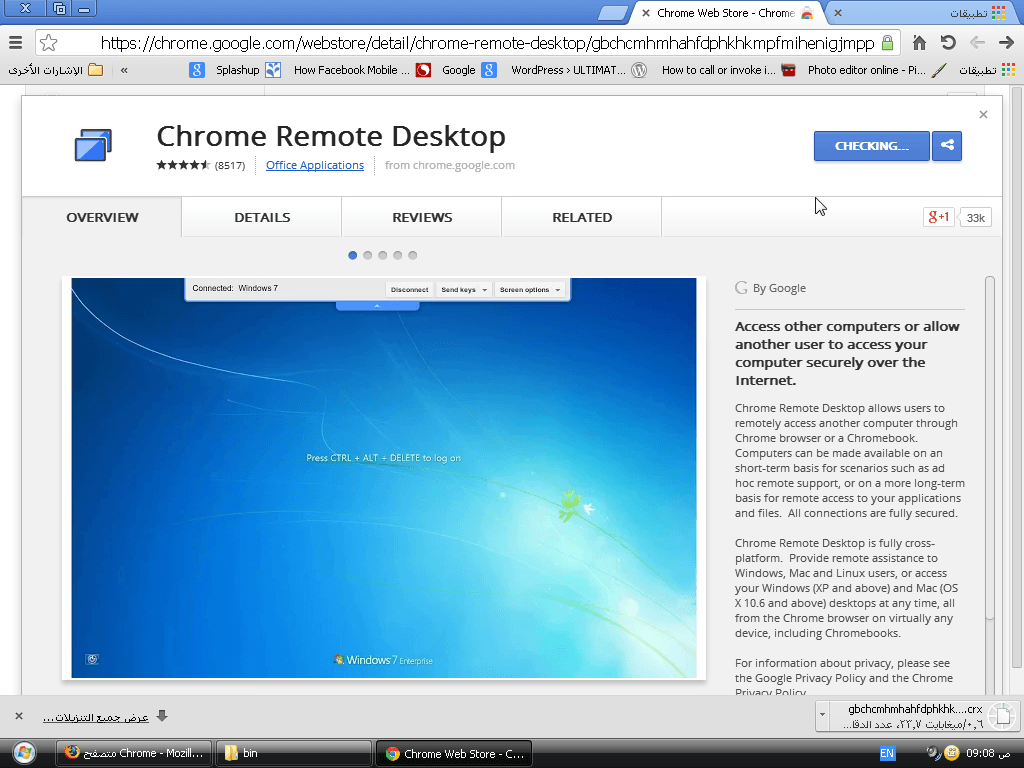Click the Google +1 button
1024x768 pixels.
pos(938,217)
